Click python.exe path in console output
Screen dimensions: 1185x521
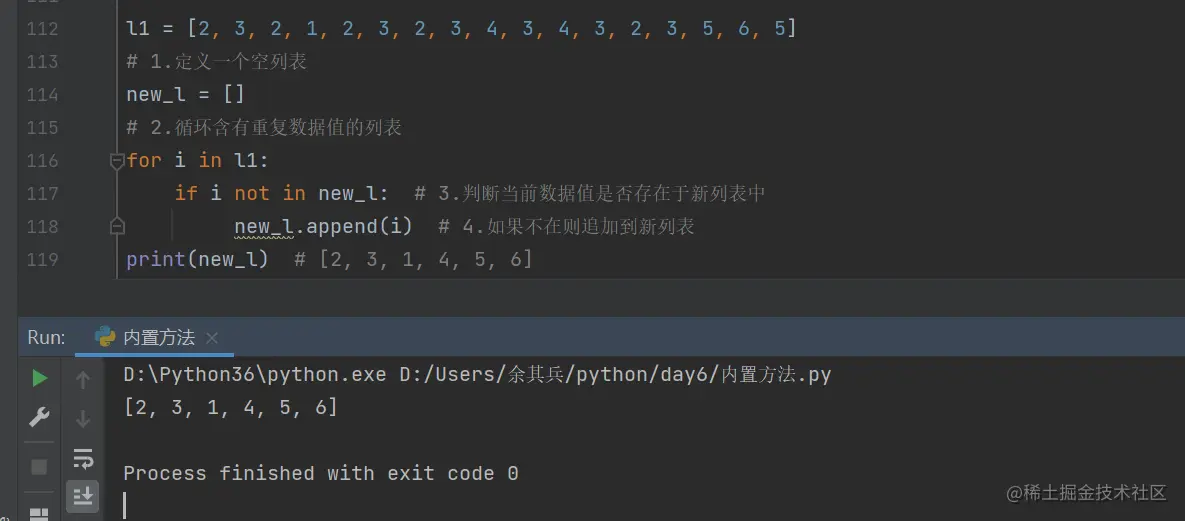254,375
